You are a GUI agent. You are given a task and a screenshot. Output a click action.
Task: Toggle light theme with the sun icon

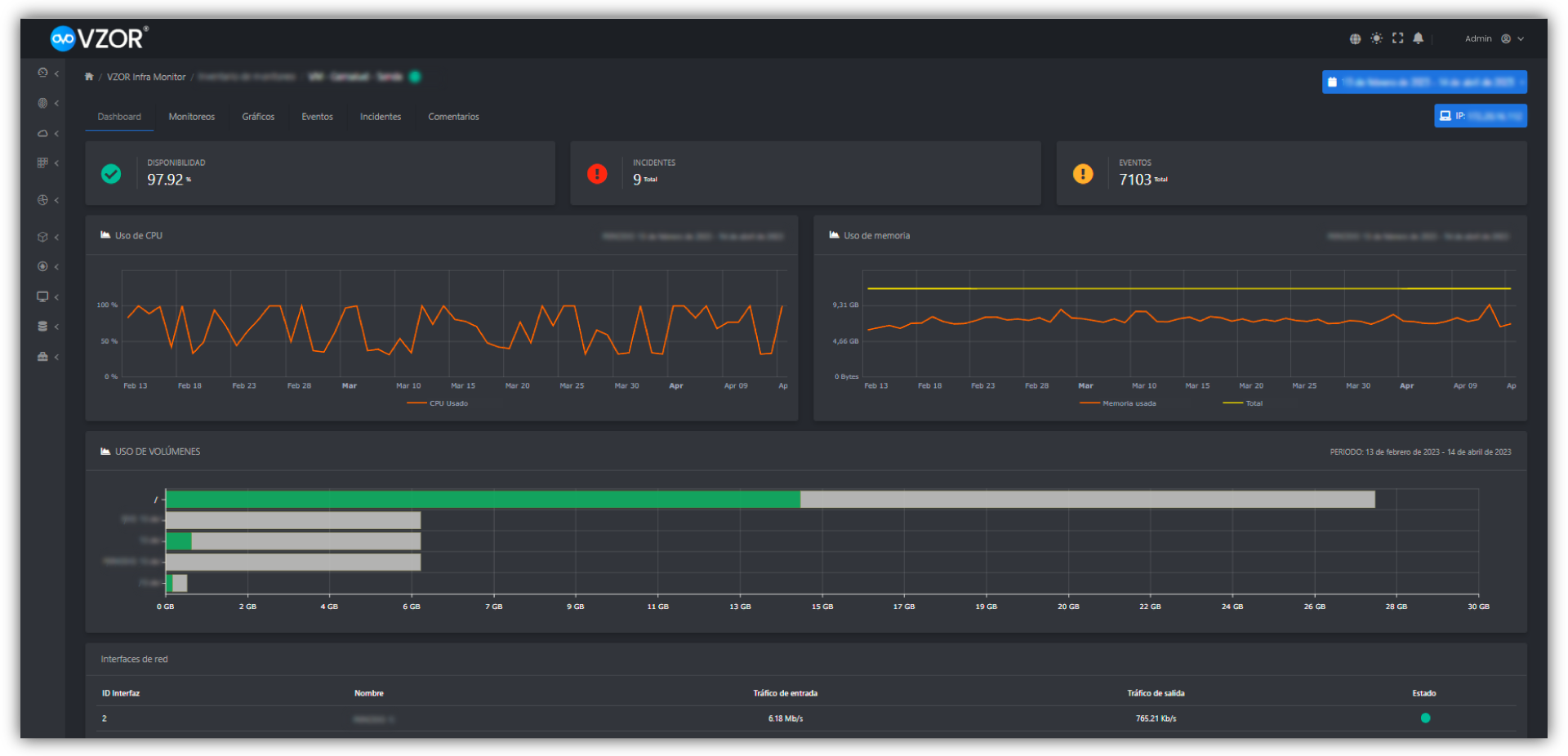click(1377, 38)
